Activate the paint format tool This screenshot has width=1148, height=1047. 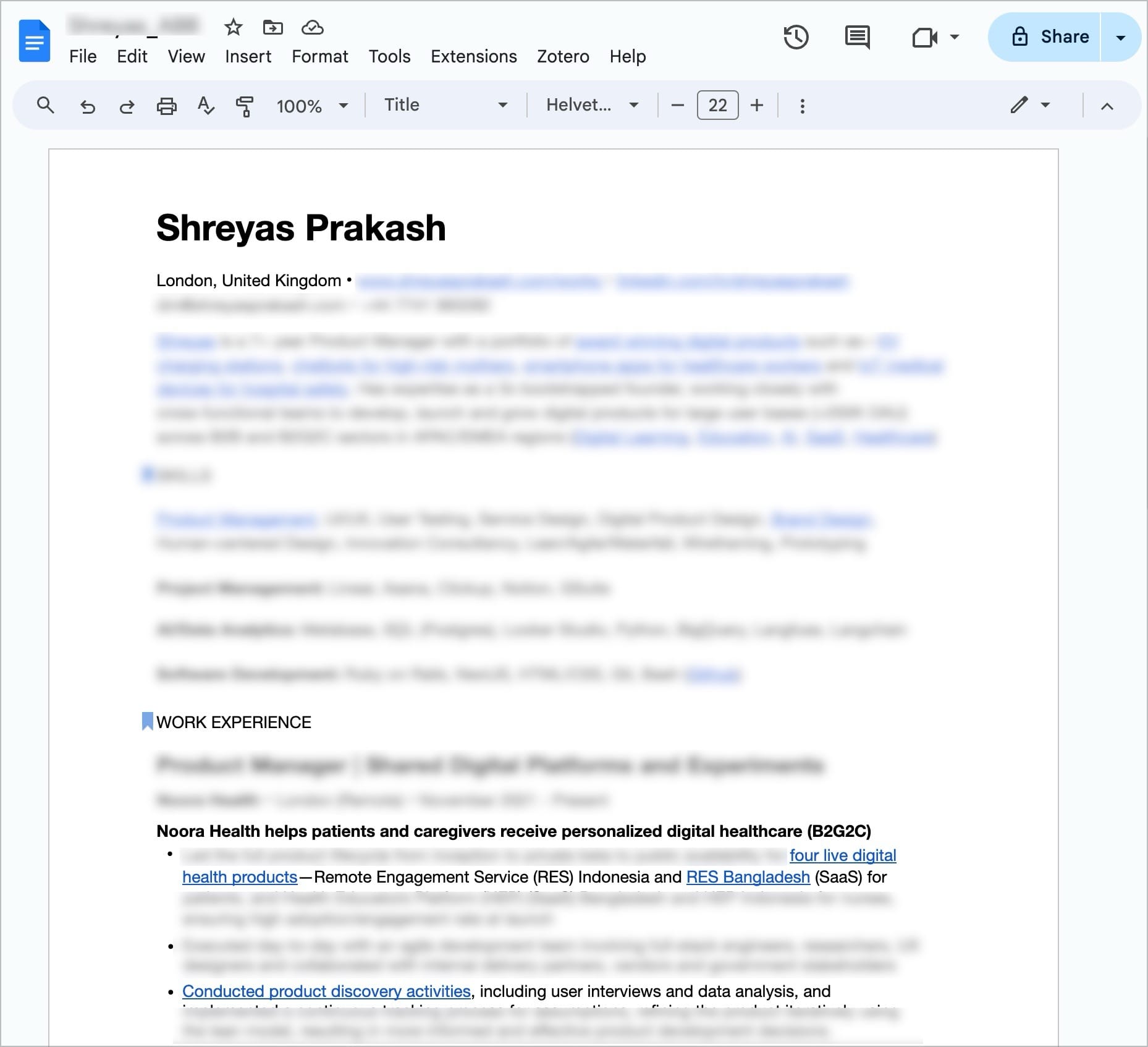click(x=245, y=106)
